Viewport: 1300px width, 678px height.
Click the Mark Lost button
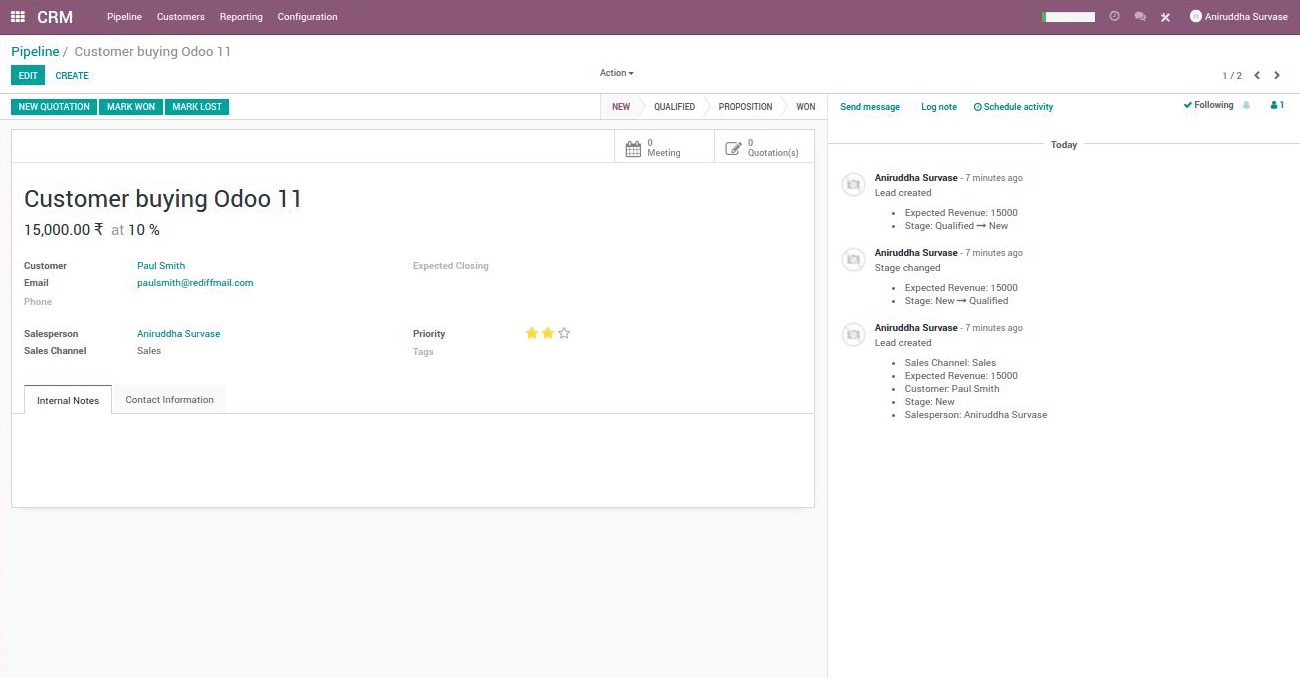pyautogui.click(x=197, y=107)
